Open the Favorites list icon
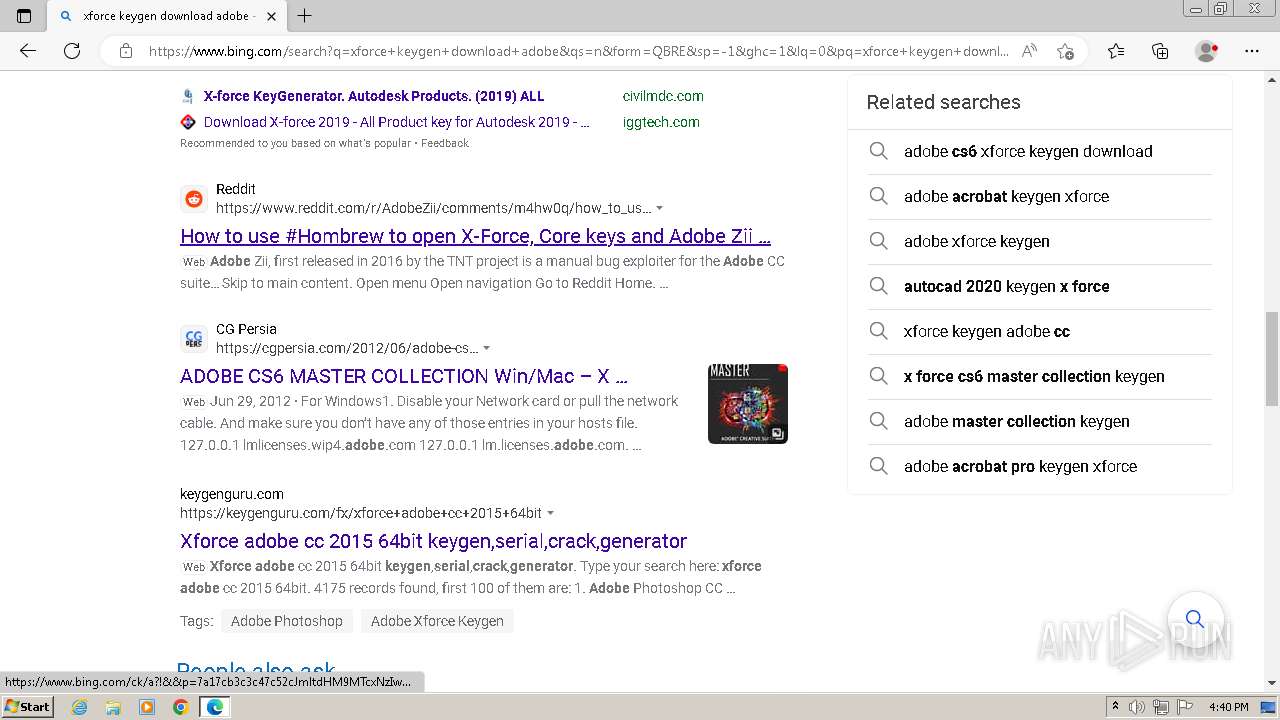The width and height of the screenshot is (1280, 720). (x=1116, y=51)
